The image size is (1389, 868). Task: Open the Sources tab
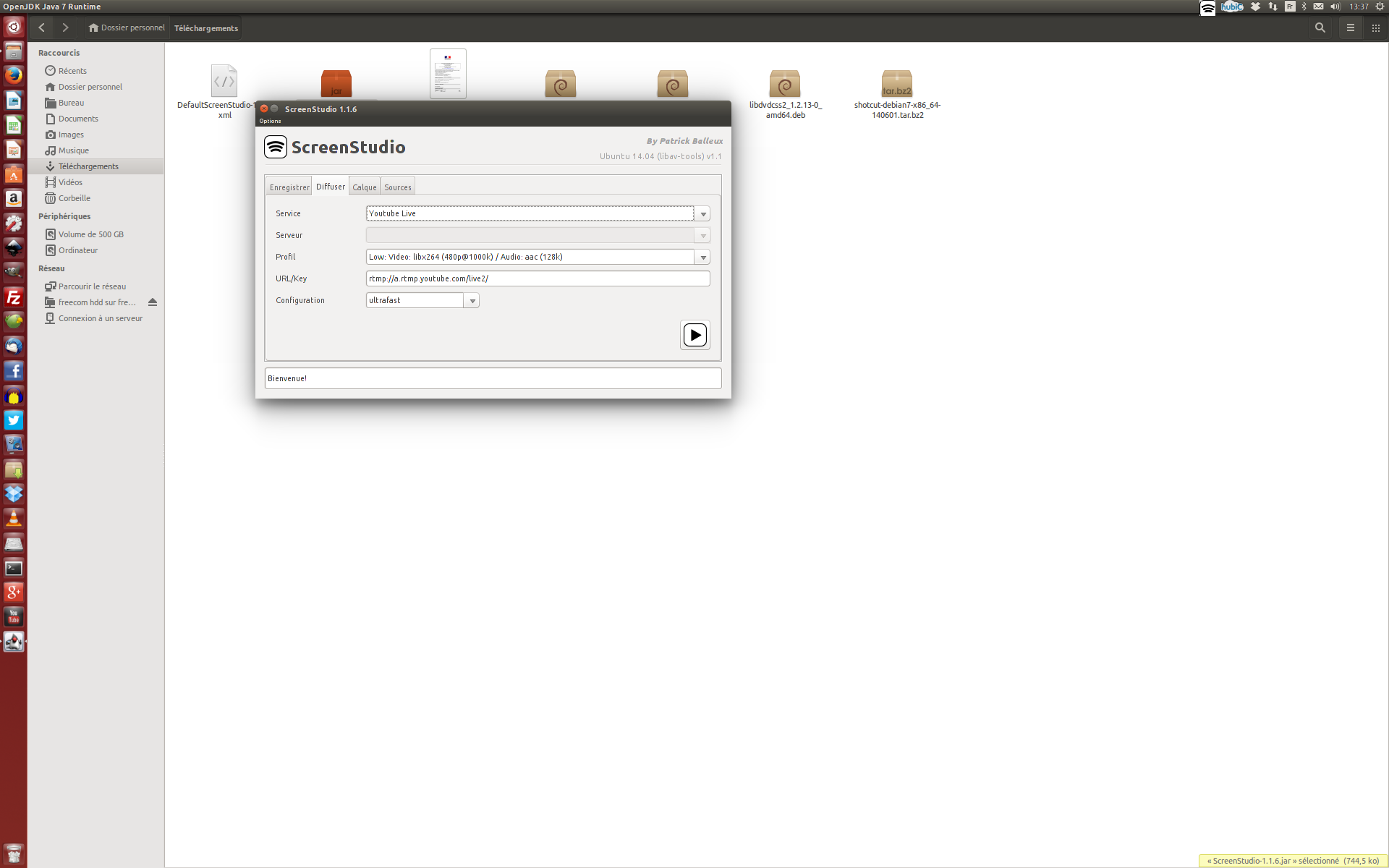pyautogui.click(x=397, y=187)
